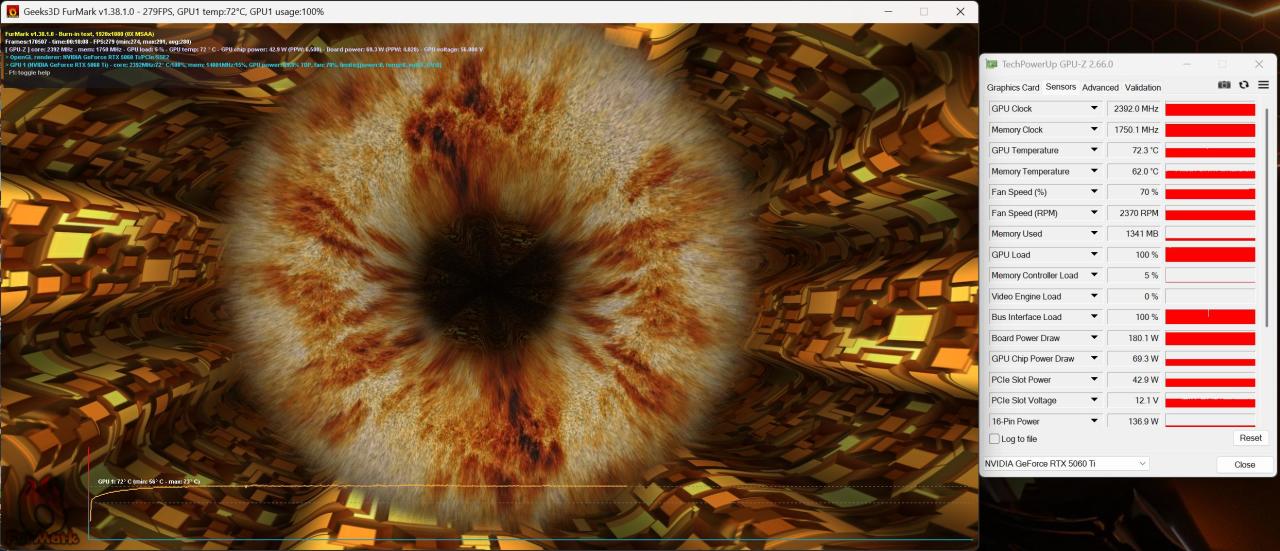The image size is (1280, 551).
Task: Expand the GPU Temperature sensor dropdown
Action: click(1094, 151)
